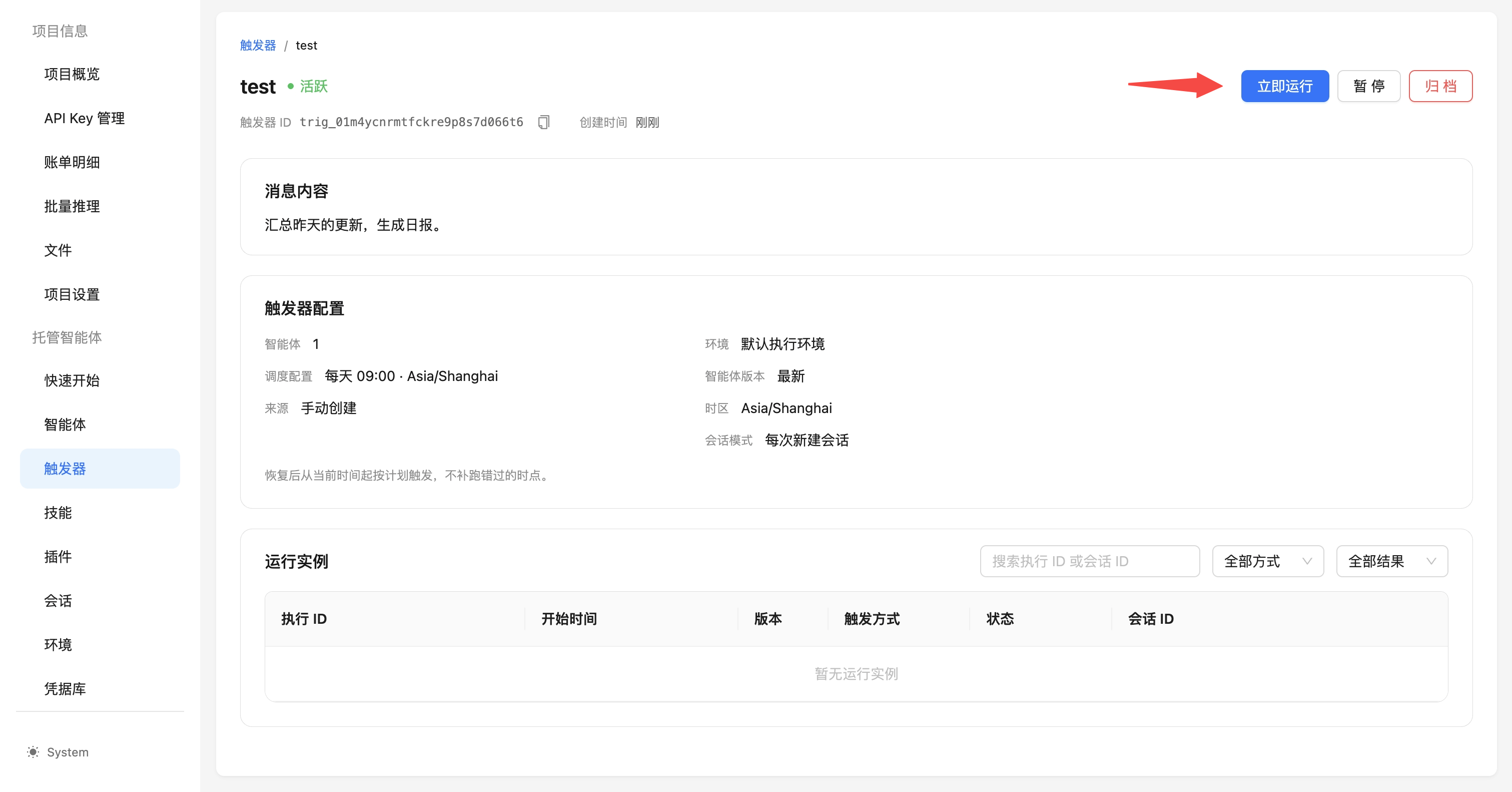Viewport: 1512px width, 792px height.
Task: Go back via 触发器 breadcrumb link
Action: (258, 45)
